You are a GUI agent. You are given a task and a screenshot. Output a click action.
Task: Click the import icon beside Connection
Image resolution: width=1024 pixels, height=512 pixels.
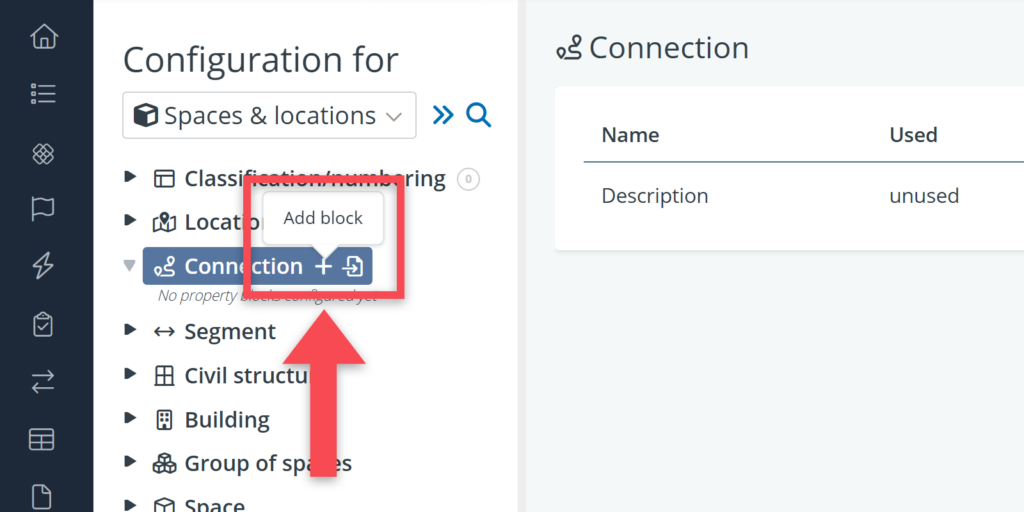pyautogui.click(x=353, y=267)
